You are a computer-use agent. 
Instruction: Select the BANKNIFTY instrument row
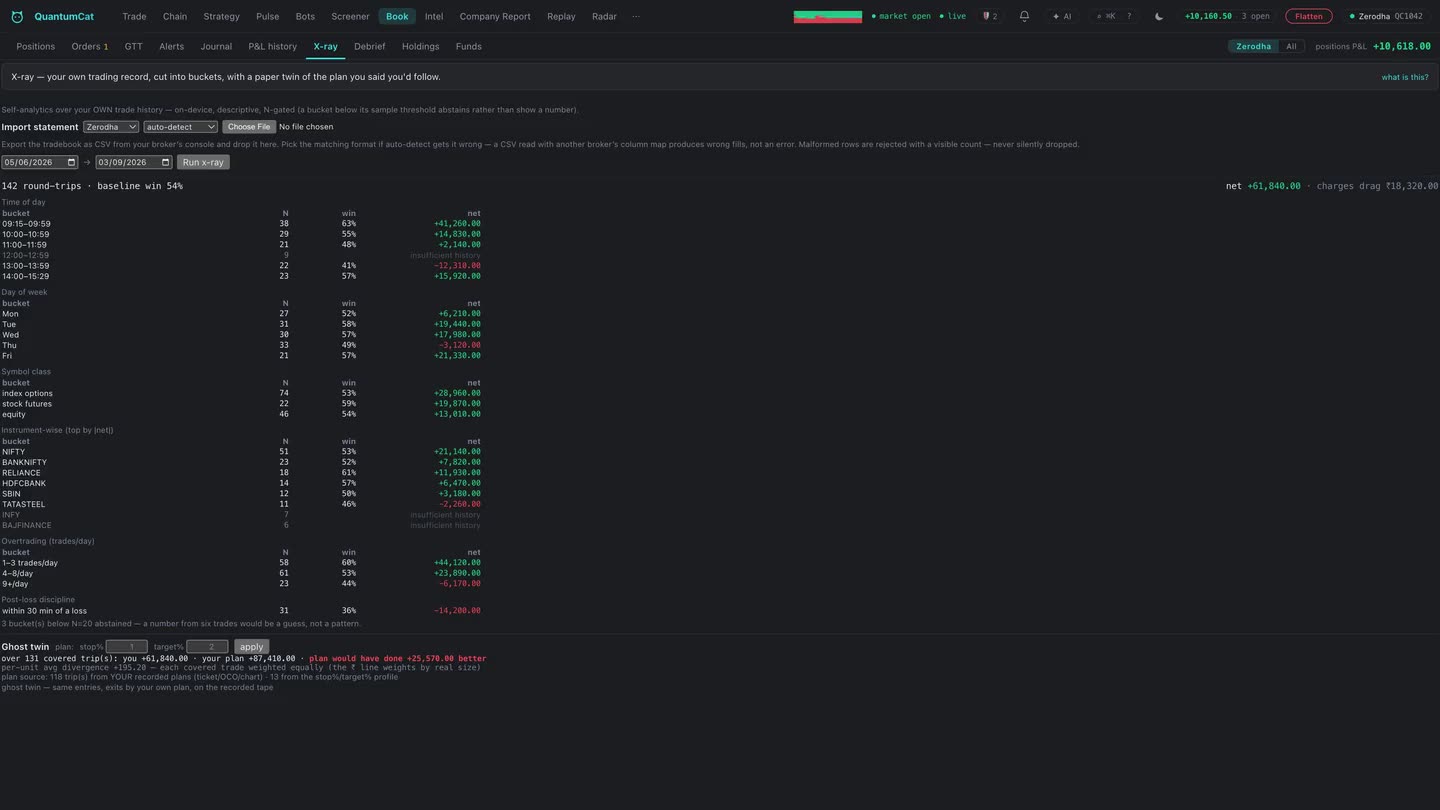(x=241, y=462)
